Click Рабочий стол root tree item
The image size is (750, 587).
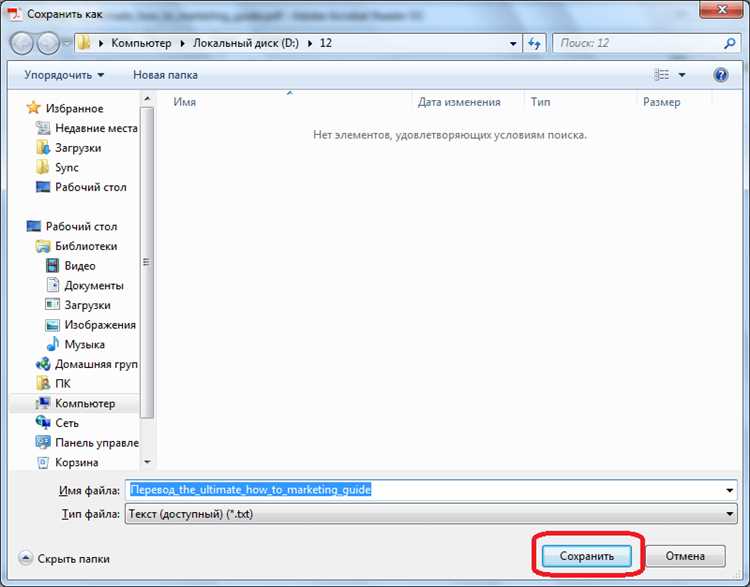81,226
